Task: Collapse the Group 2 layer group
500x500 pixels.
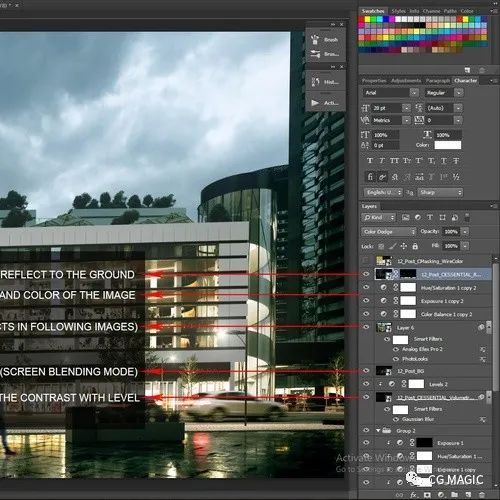Action: tap(378, 431)
